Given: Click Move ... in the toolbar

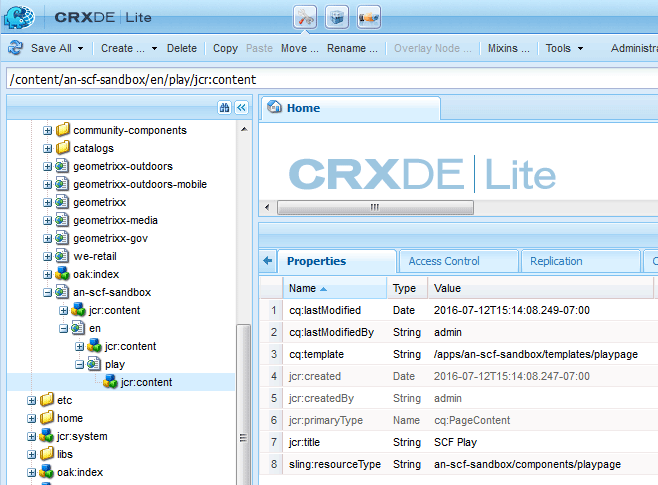Looking at the screenshot, I should pos(300,48).
